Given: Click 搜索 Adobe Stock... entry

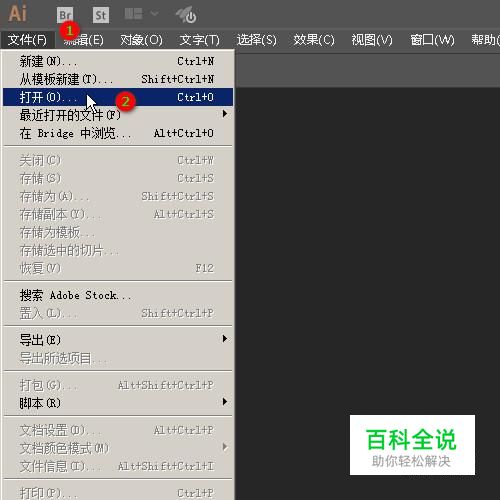Looking at the screenshot, I should pyautogui.click(x=118, y=295).
